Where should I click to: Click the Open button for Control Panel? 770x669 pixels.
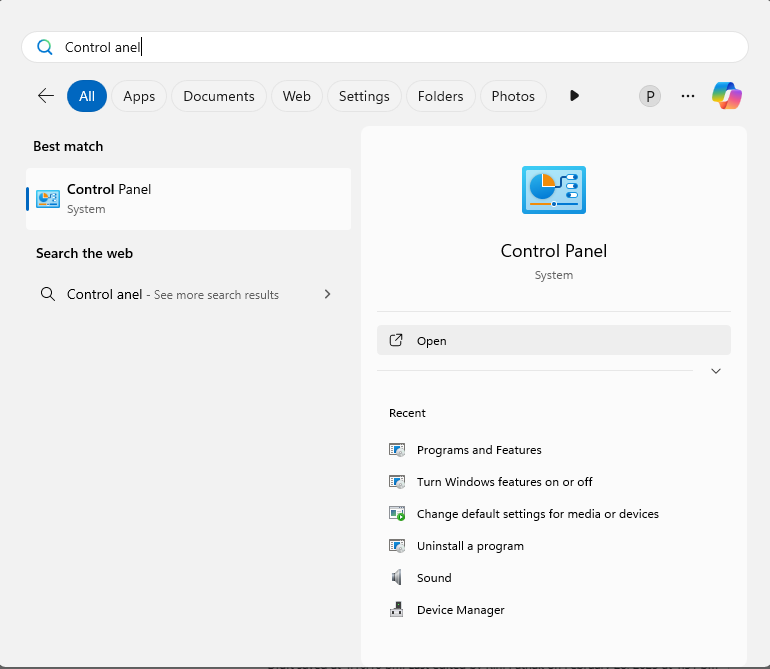[x=554, y=341]
